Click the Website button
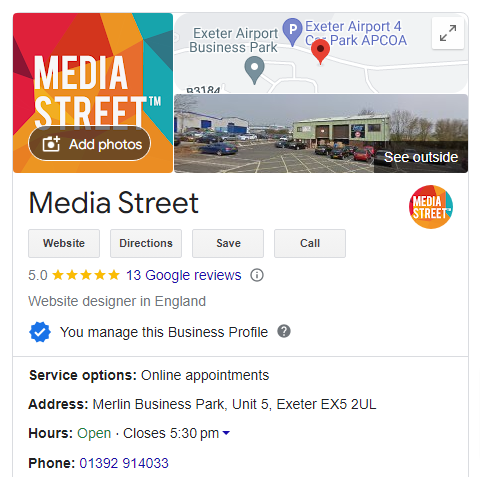This screenshot has height=477, width=480. (64, 243)
